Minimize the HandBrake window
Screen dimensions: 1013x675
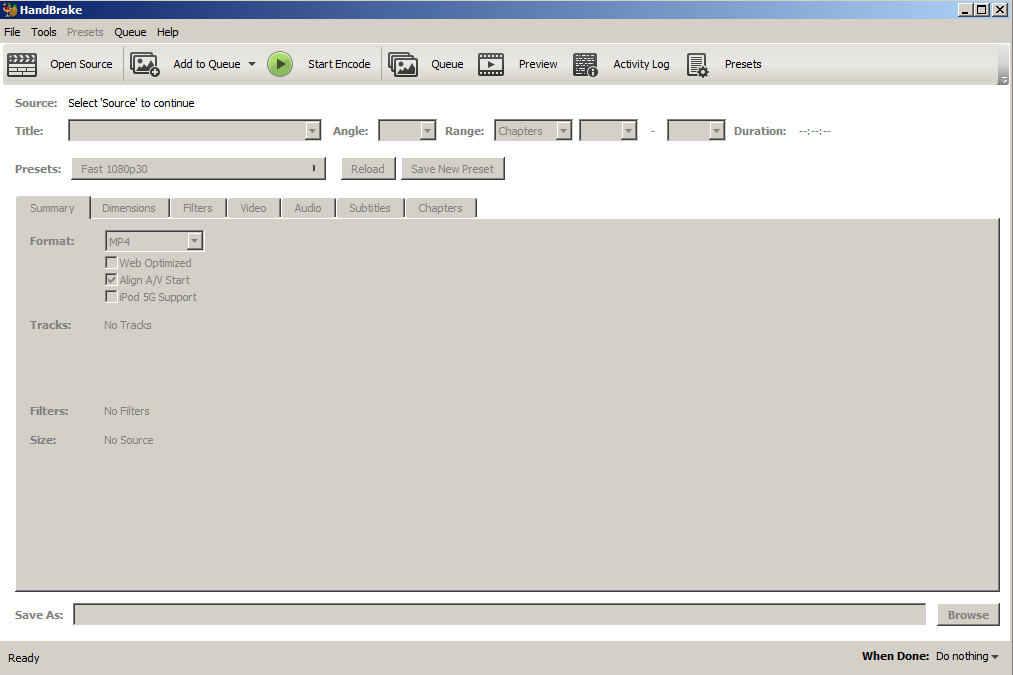coord(965,10)
